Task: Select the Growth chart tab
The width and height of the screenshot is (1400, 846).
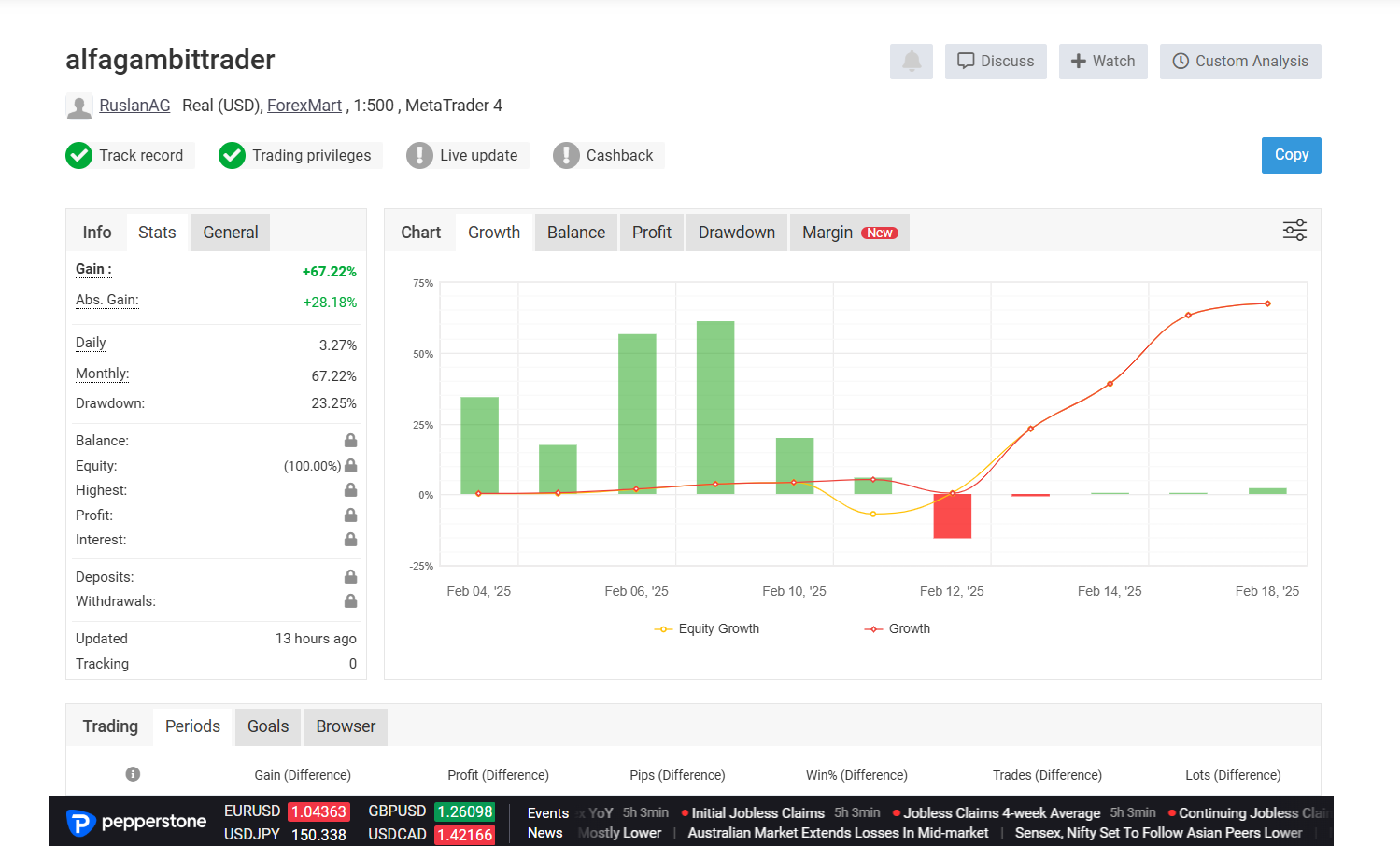Action: [494, 233]
